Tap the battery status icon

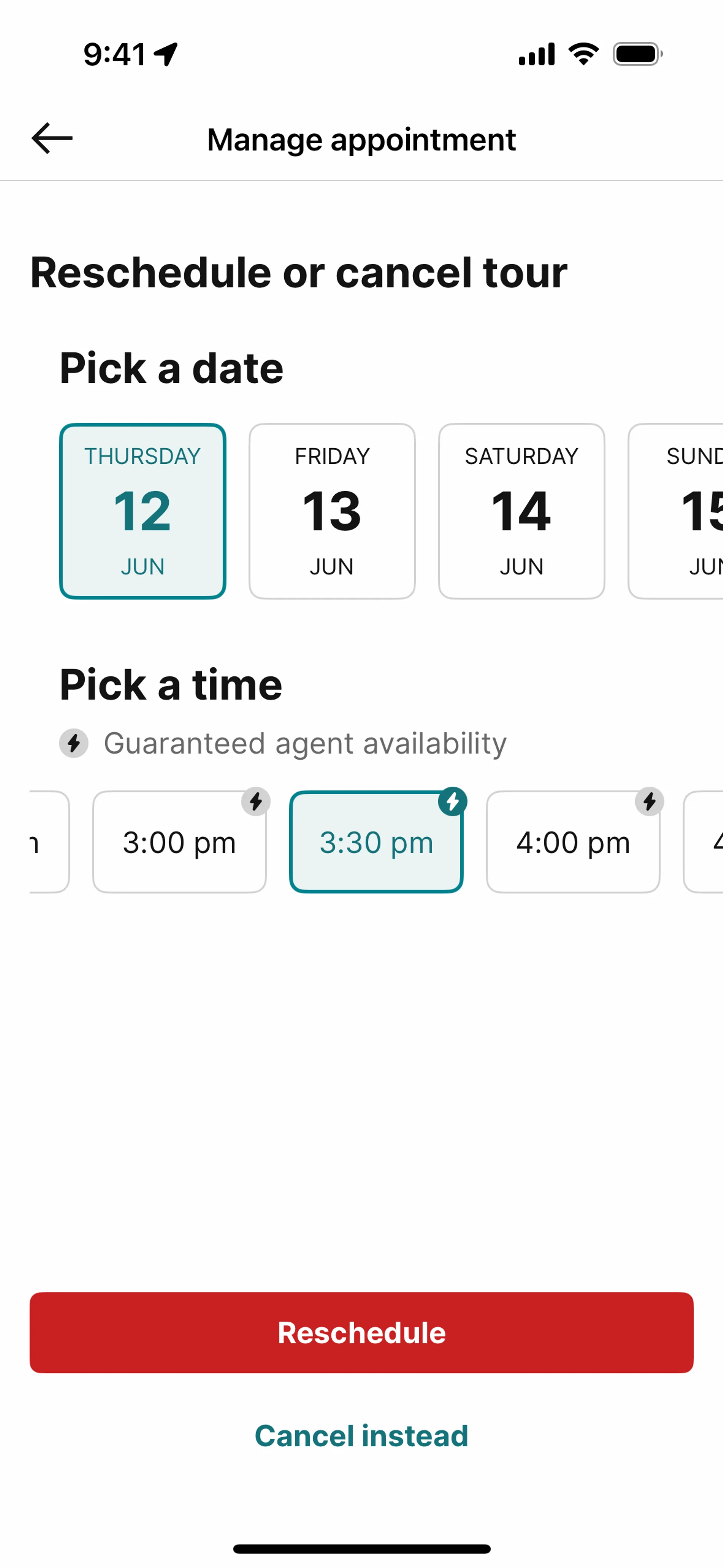point(637,54)
